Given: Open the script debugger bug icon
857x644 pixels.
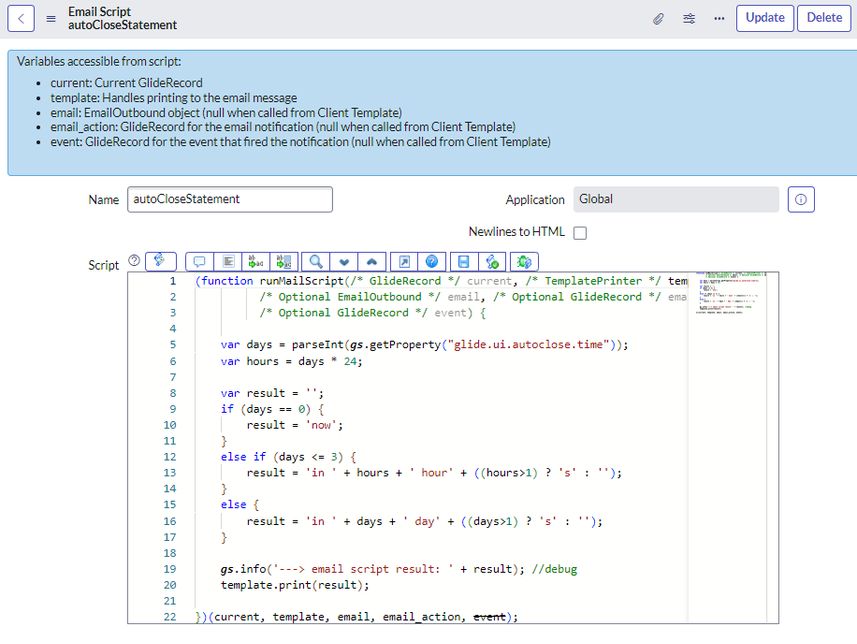Looking at the screenshot, I should pos(524,262).
